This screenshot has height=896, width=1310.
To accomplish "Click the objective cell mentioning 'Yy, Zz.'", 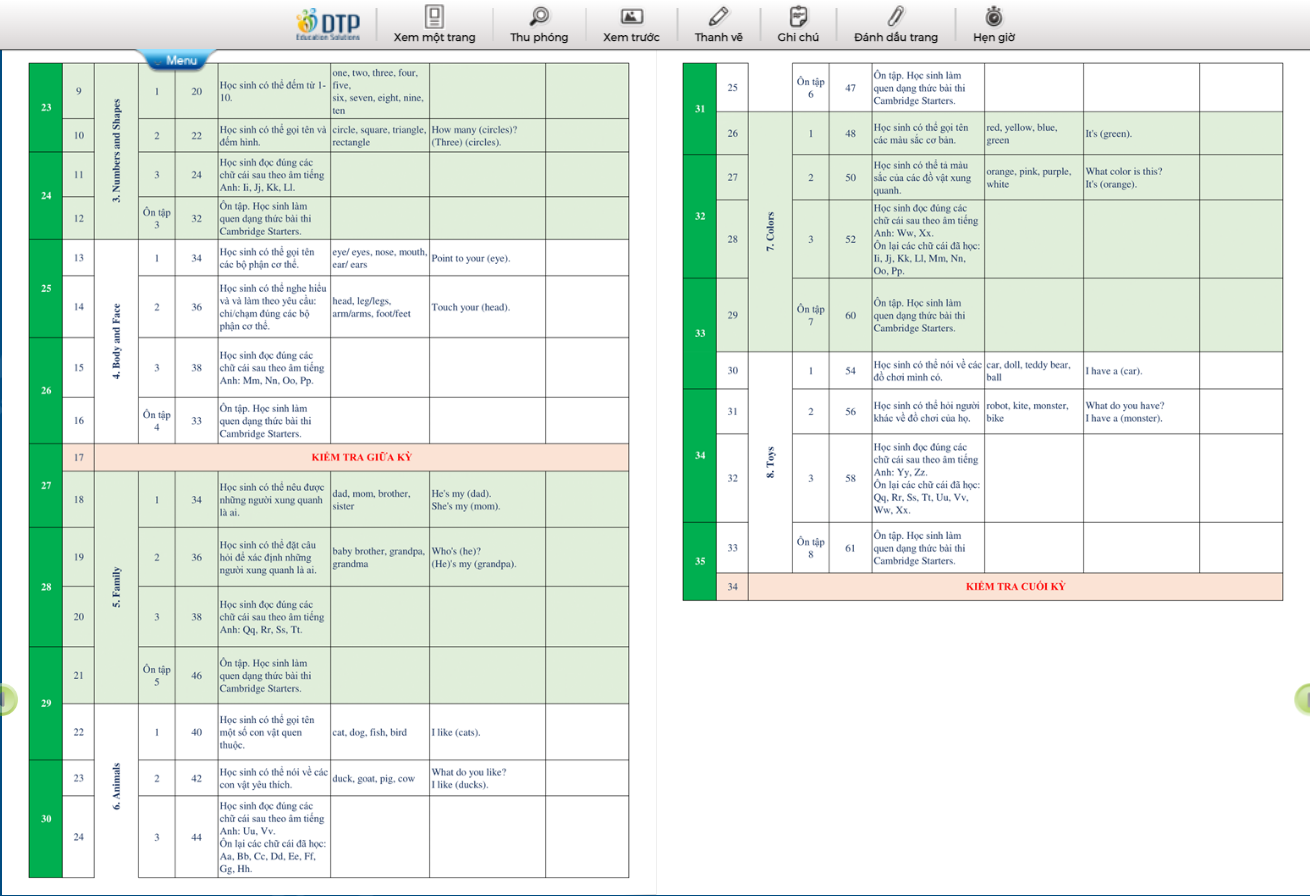I will coord(927,478).
